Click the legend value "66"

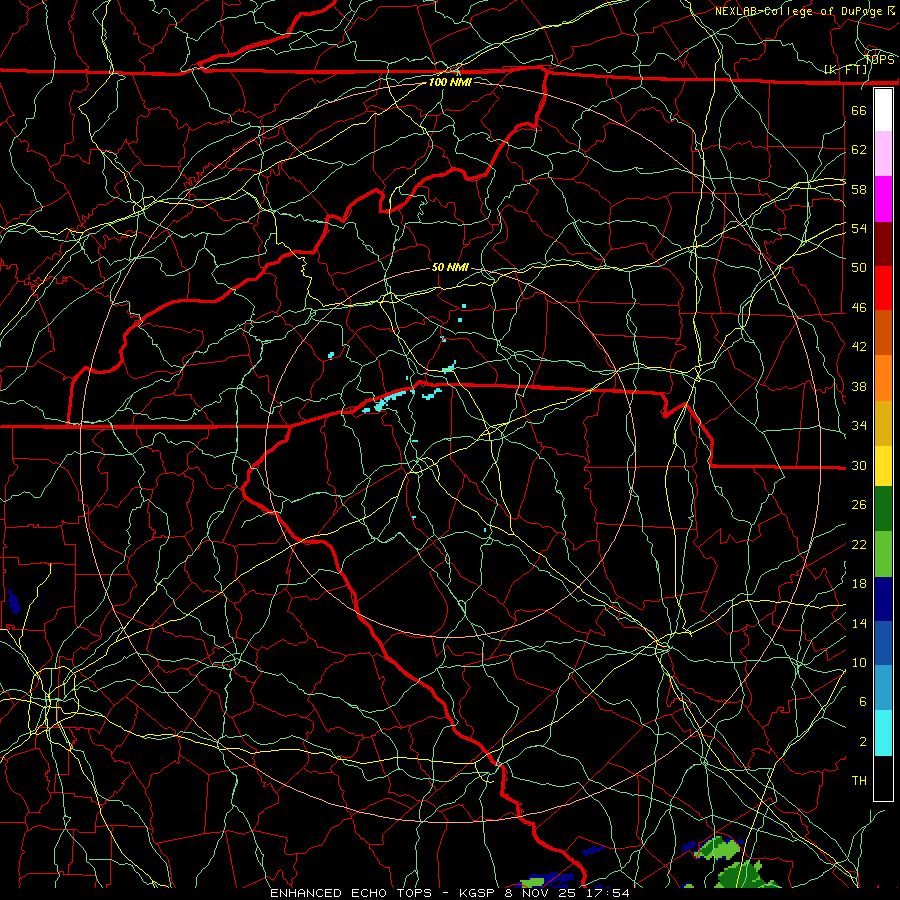coord(859,110)
